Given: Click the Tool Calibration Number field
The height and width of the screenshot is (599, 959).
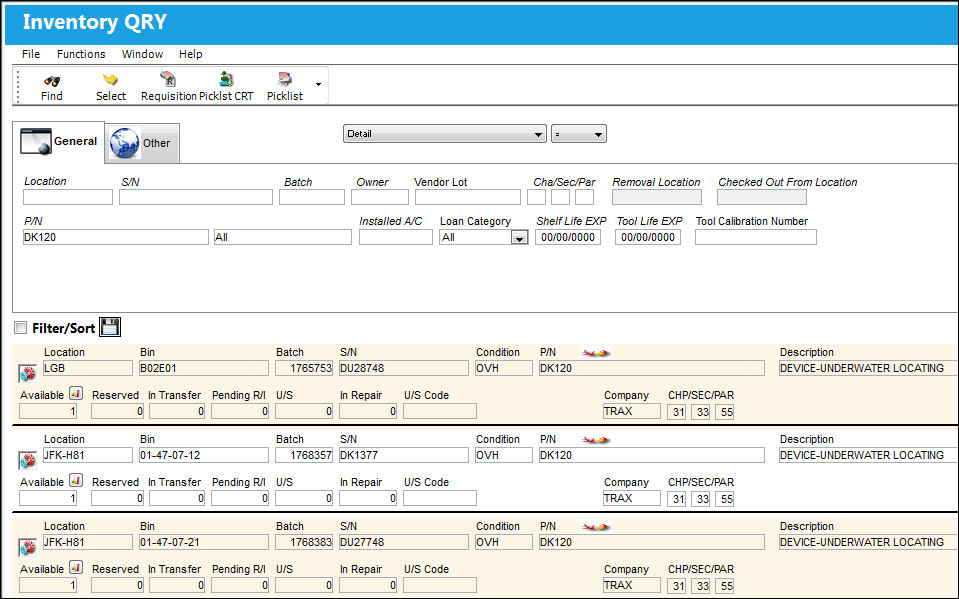Looking at the screenshot, I should (756, 237).
